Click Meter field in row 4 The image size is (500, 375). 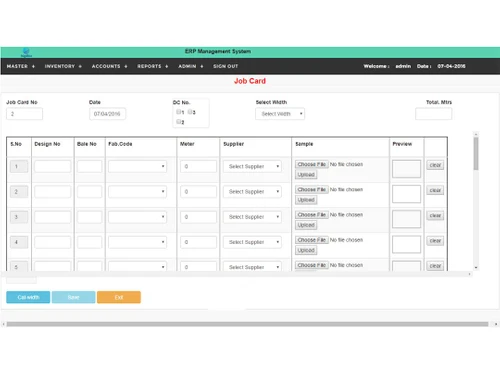pos(198,242)
